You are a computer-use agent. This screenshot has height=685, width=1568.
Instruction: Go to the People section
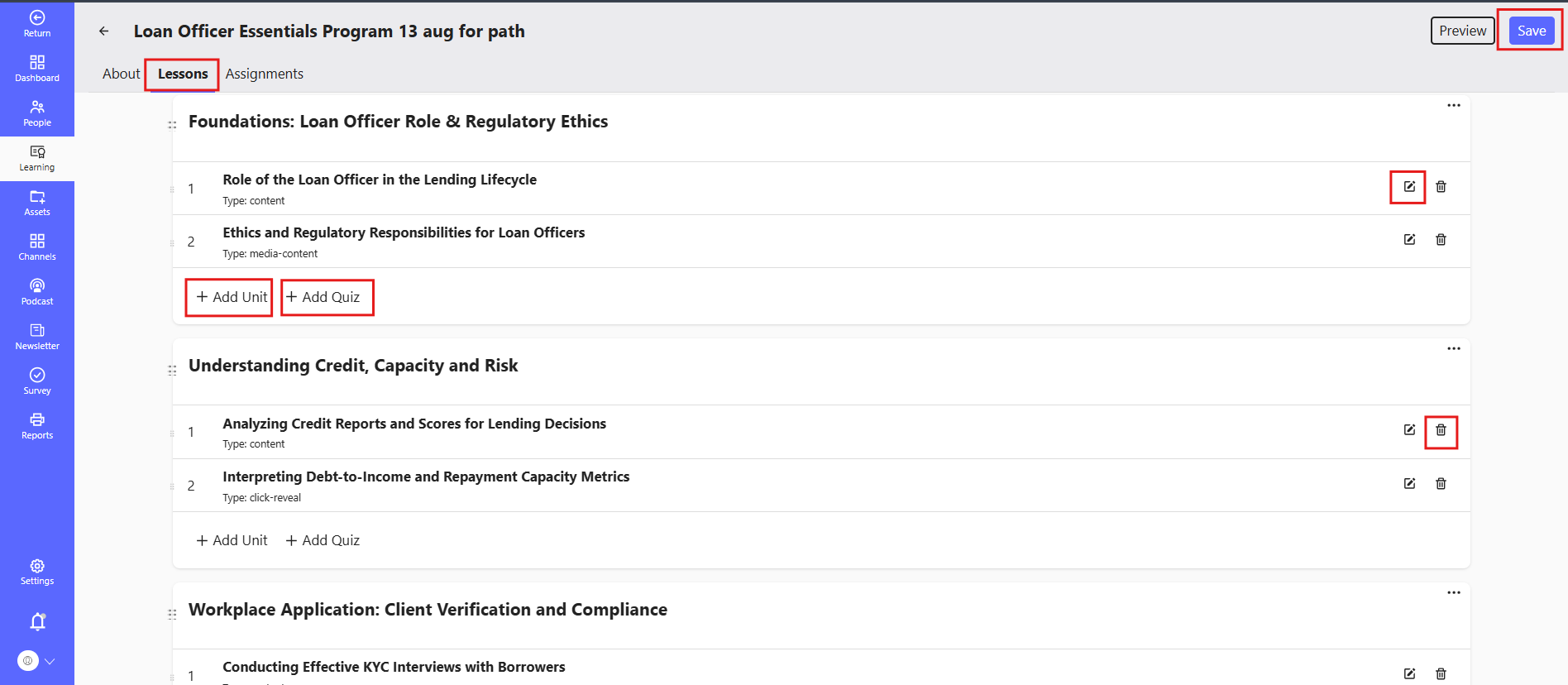[37, 113]
